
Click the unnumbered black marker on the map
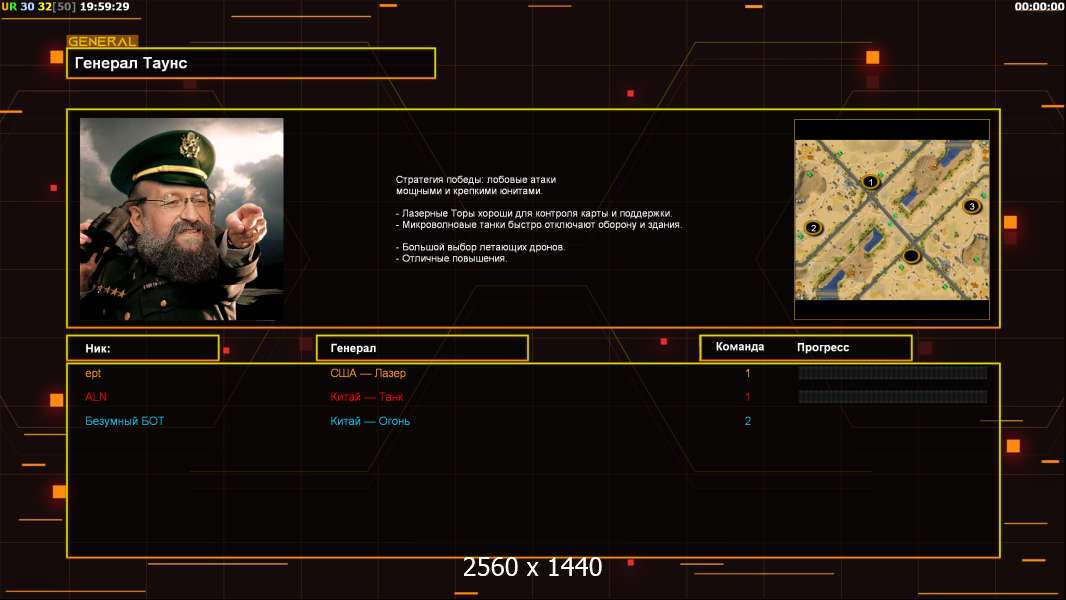(x=911, y=255)
